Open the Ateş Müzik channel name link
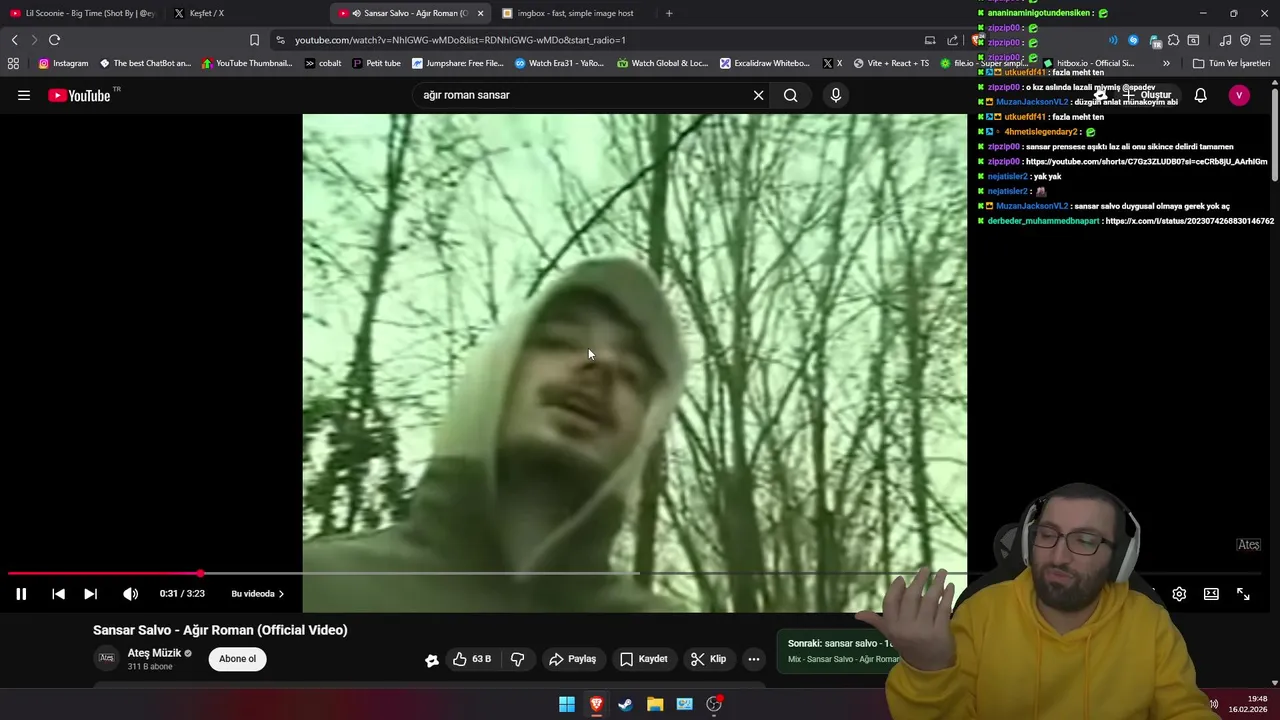Viewport: 1280px width, 720px height. [154, 653]
